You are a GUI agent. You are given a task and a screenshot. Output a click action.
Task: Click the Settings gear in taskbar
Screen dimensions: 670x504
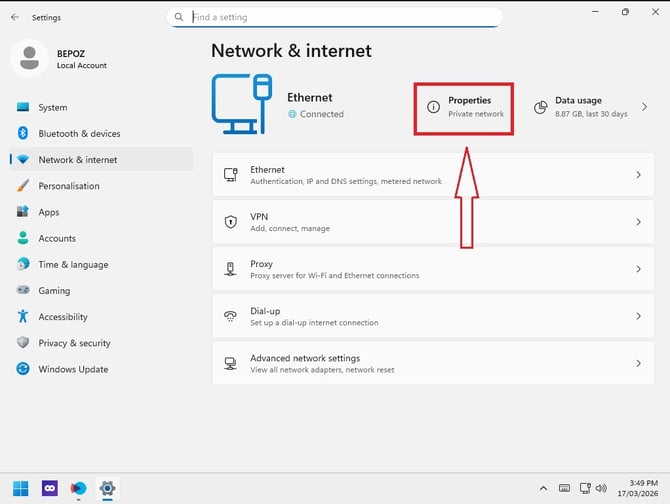[107, 488]
